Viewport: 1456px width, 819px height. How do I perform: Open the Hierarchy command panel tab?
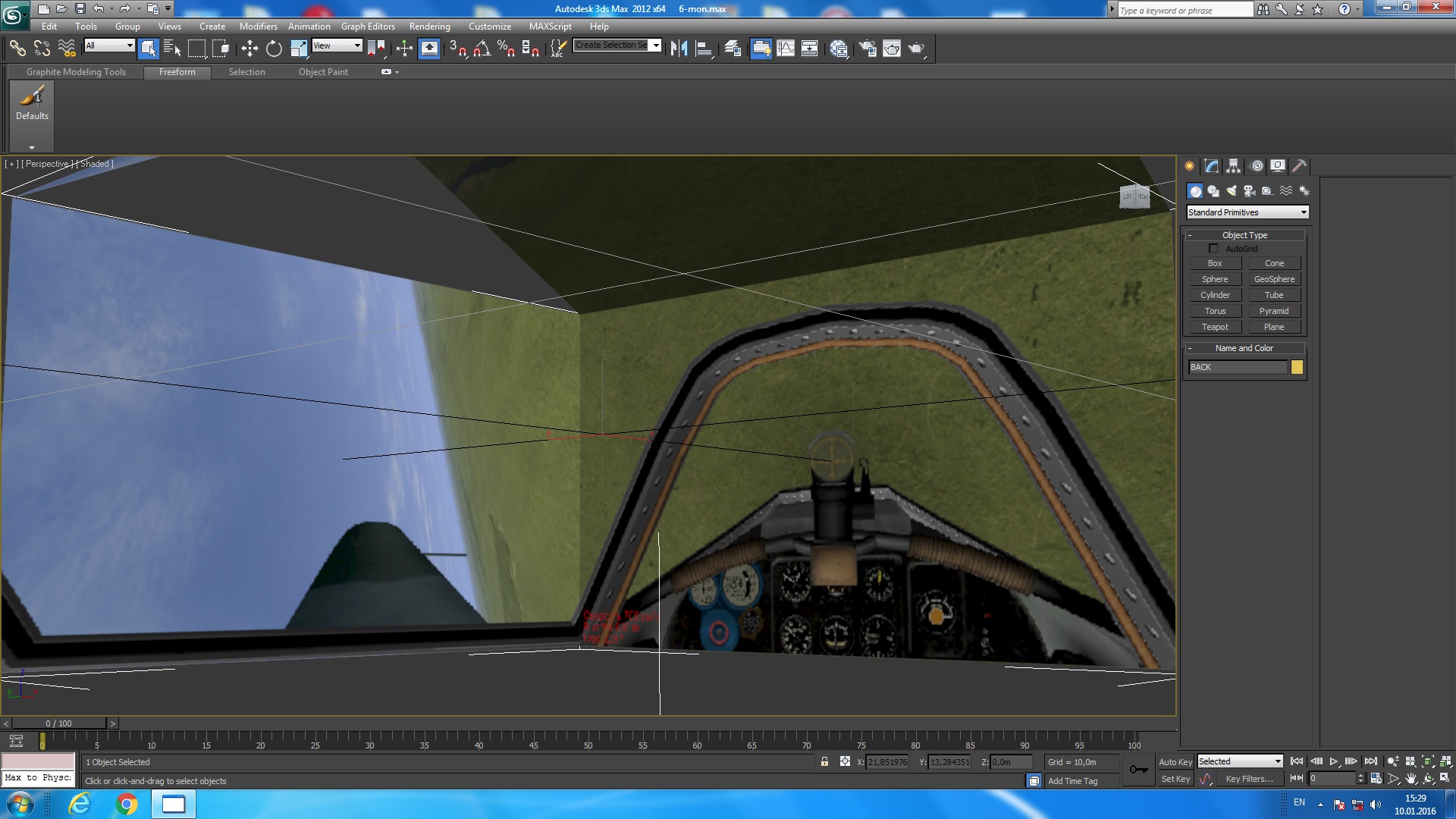tap(1233, 166)
